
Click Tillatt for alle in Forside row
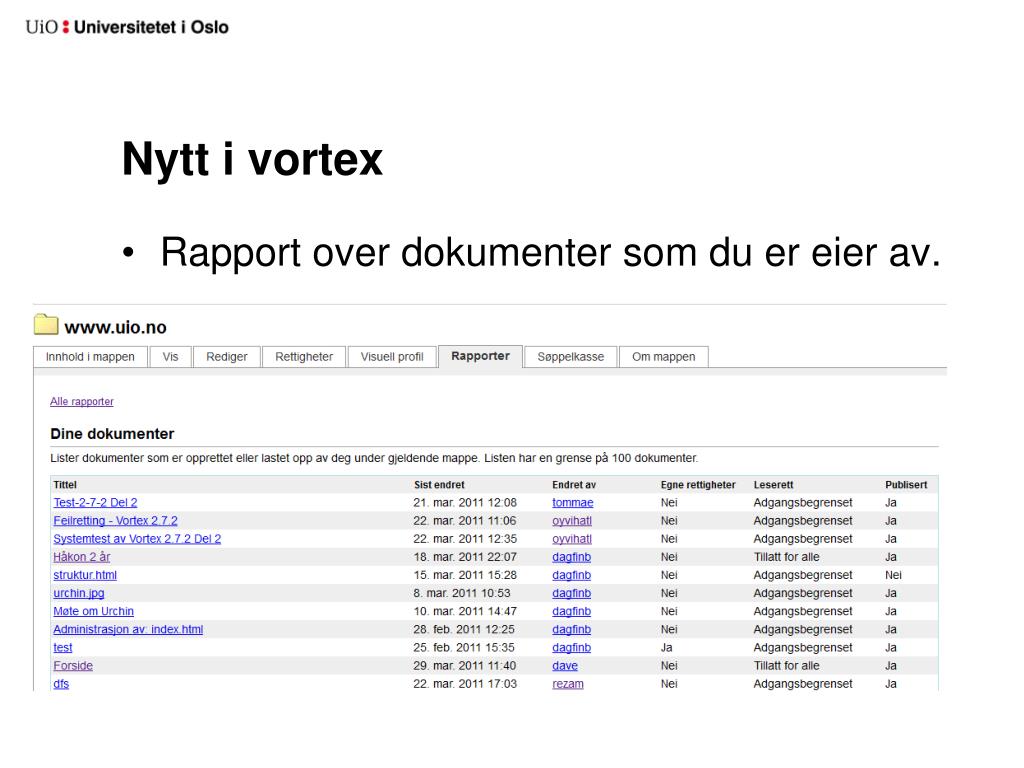(x=787, y=665)
